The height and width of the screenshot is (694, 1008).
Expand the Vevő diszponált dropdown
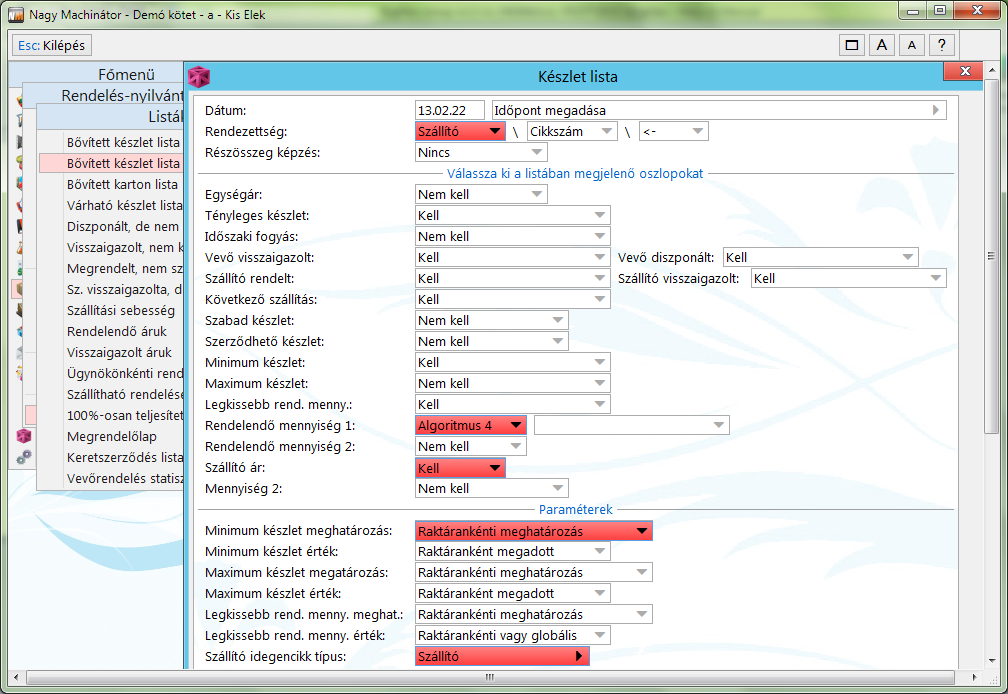(x=820, y=258)
